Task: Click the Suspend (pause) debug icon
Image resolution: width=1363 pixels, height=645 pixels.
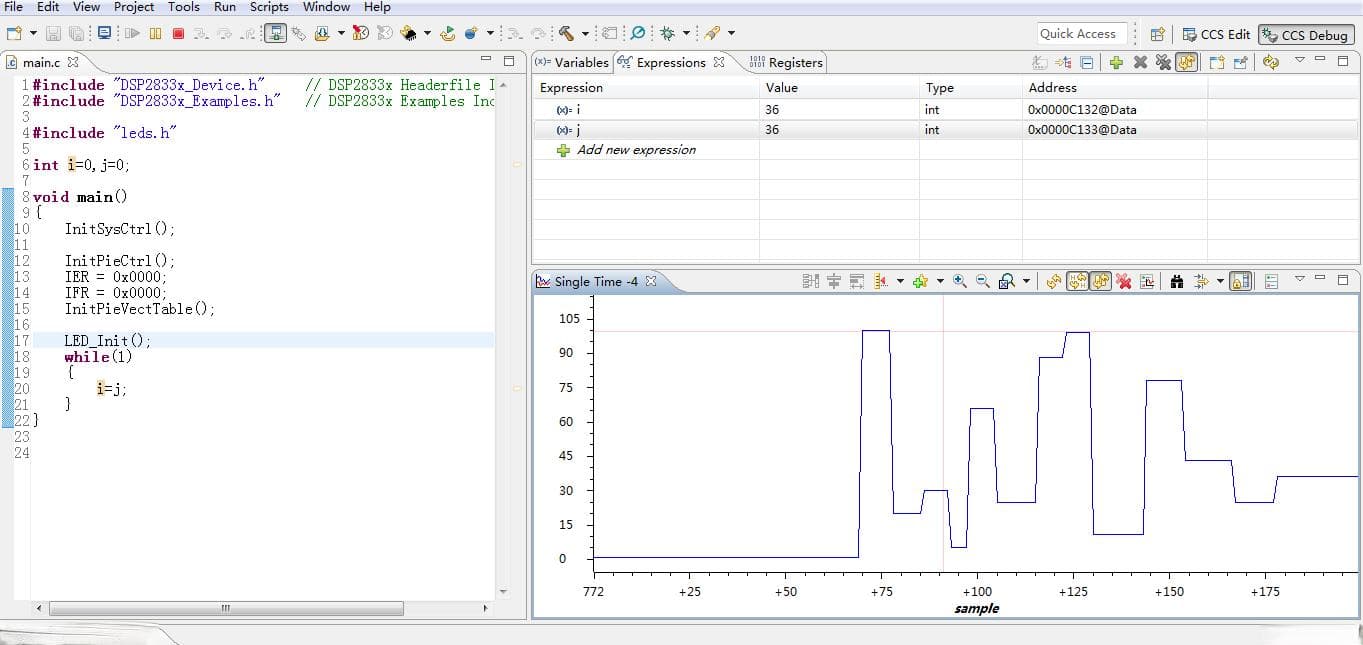Action: (x=155, y=33)
